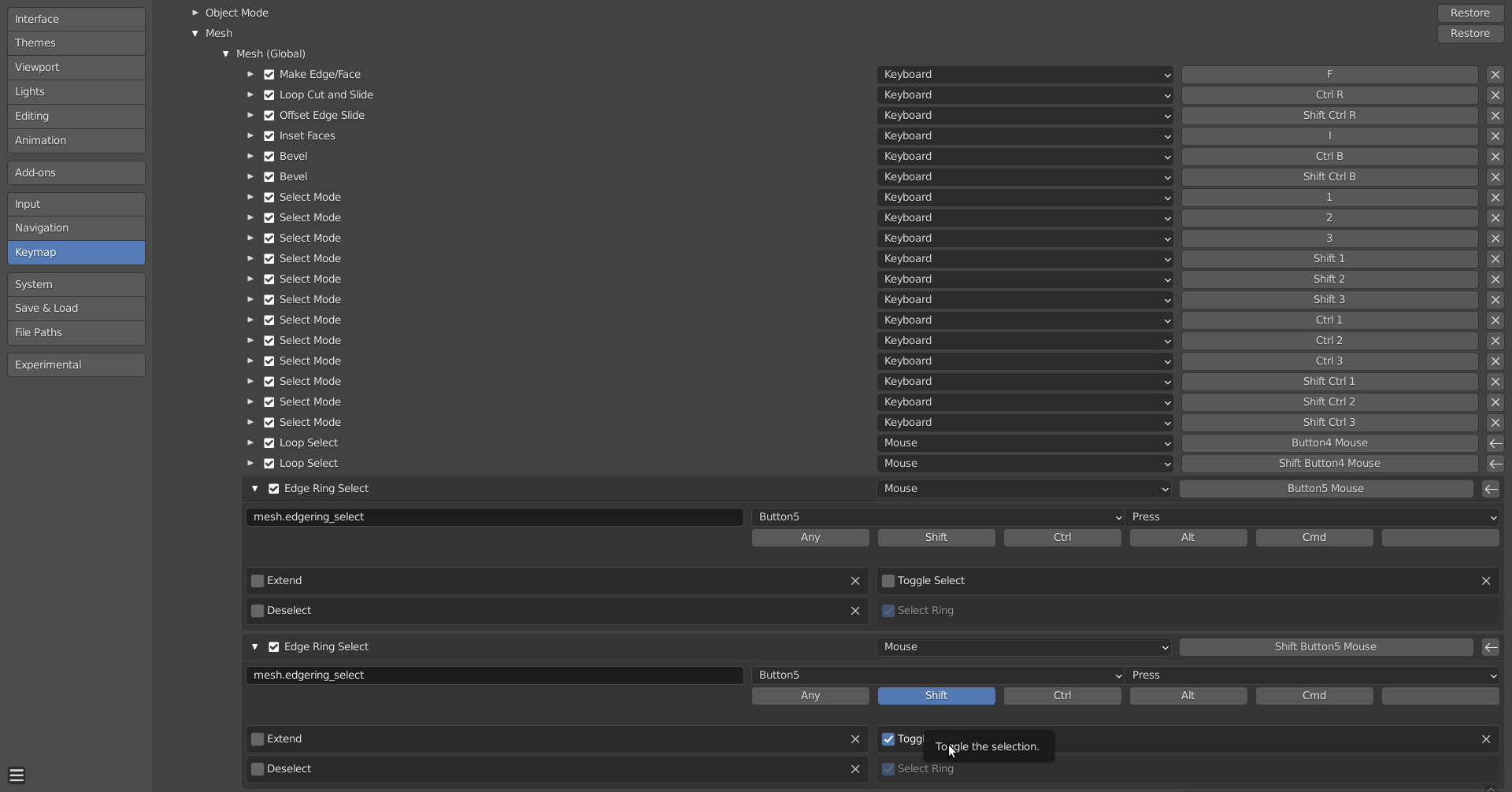The height and width of the screenshot is (792, 1512).
Task: Open Press event dropdown in the second Edge Ring Select
Action: (1313, 675)
